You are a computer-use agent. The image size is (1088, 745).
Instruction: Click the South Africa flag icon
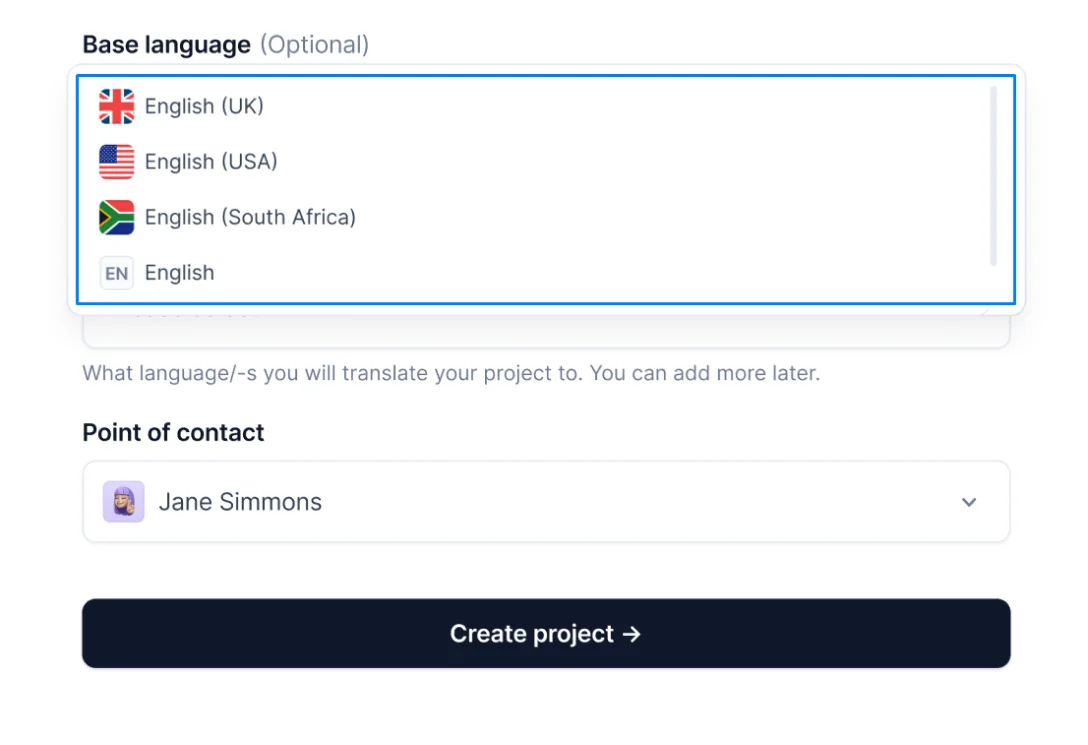(x=115, y=217)
